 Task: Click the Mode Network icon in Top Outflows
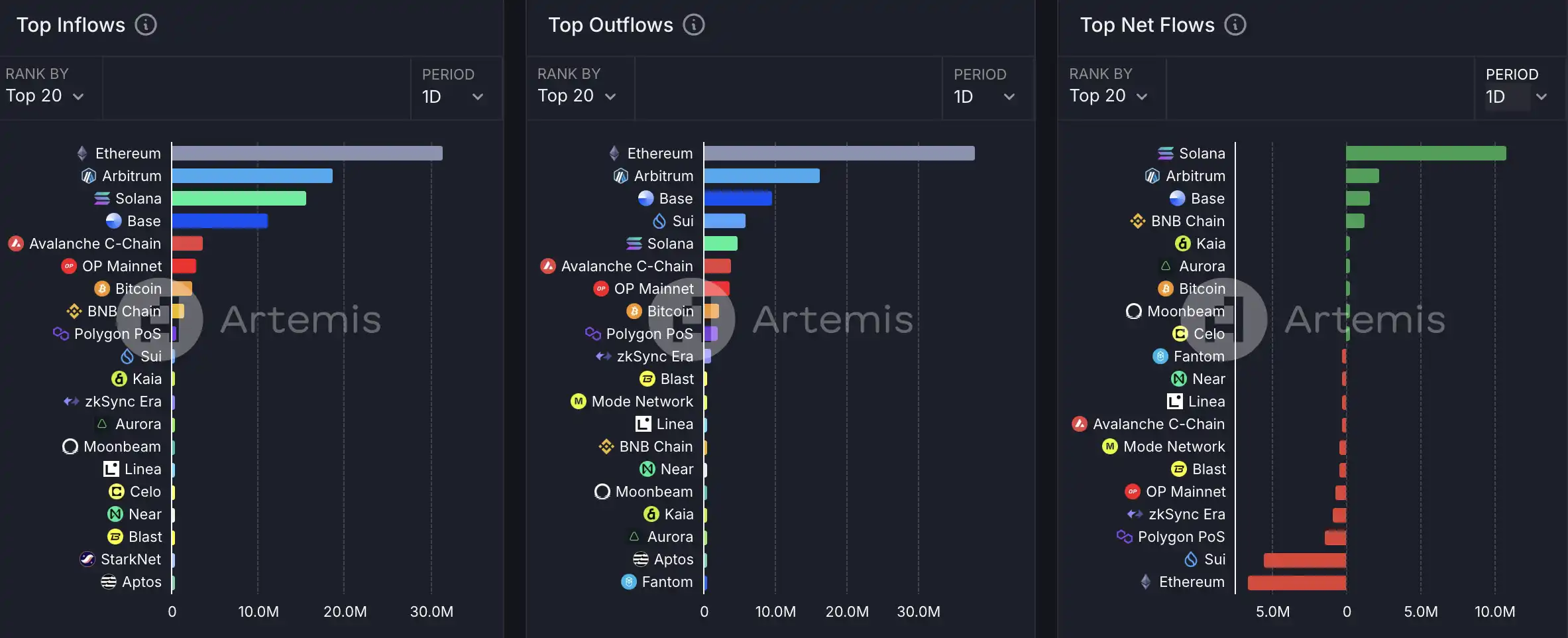click(x=579, y=401)
